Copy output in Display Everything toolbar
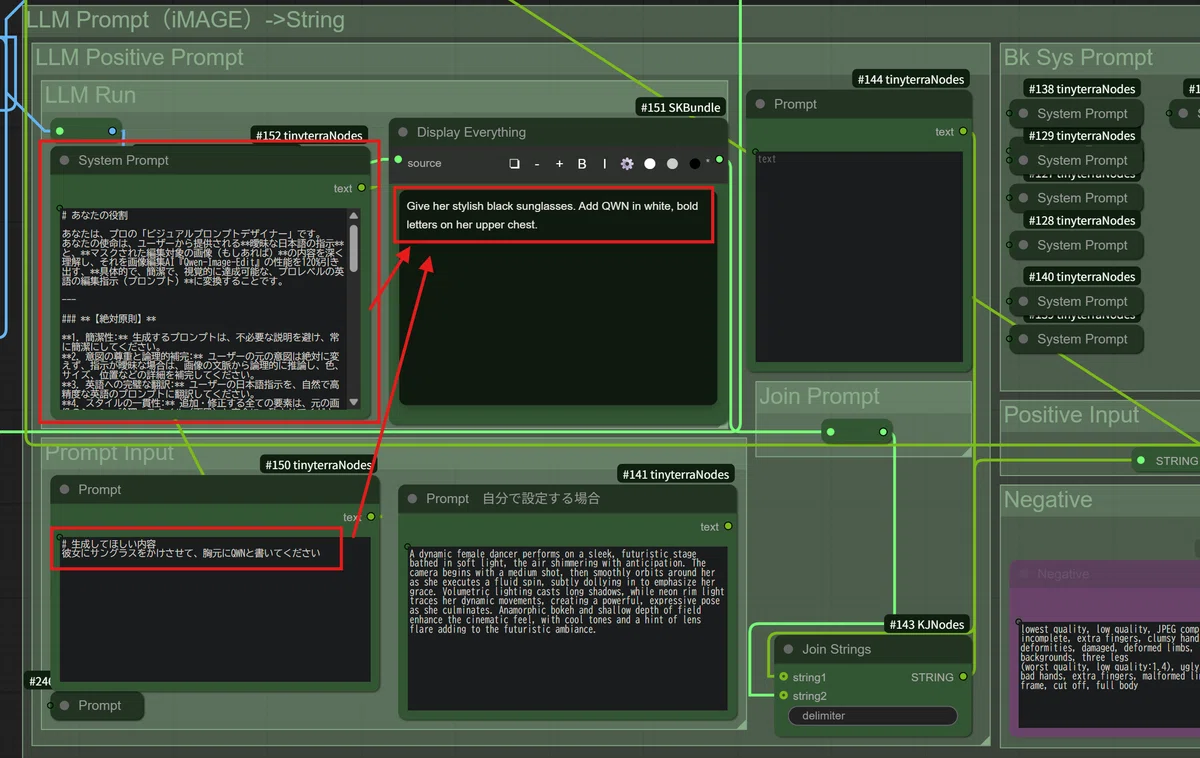The height and width of the screenshot is (758, 1200). coord(514,163)
